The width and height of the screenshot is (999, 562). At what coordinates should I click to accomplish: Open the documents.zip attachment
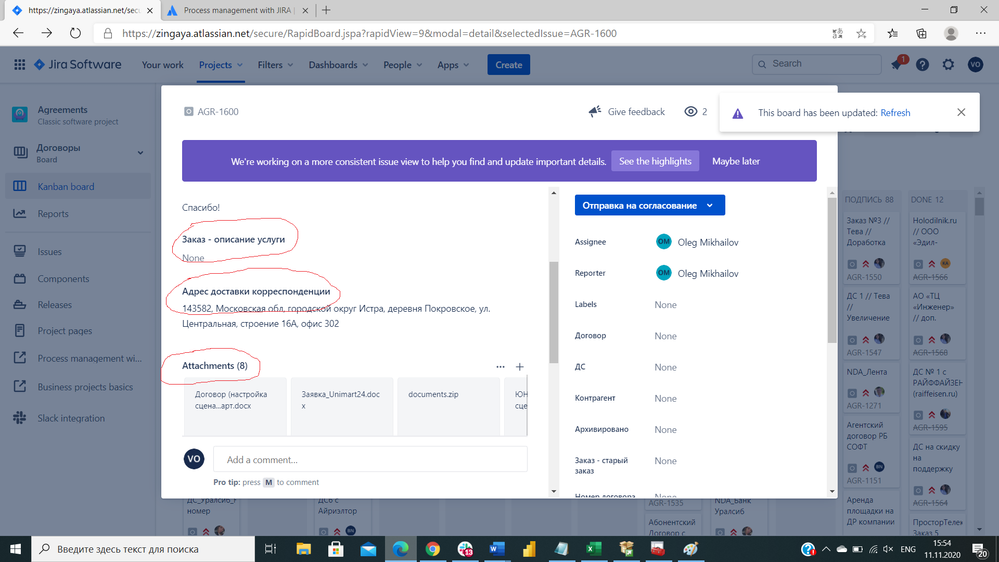(x=449, y=407)
